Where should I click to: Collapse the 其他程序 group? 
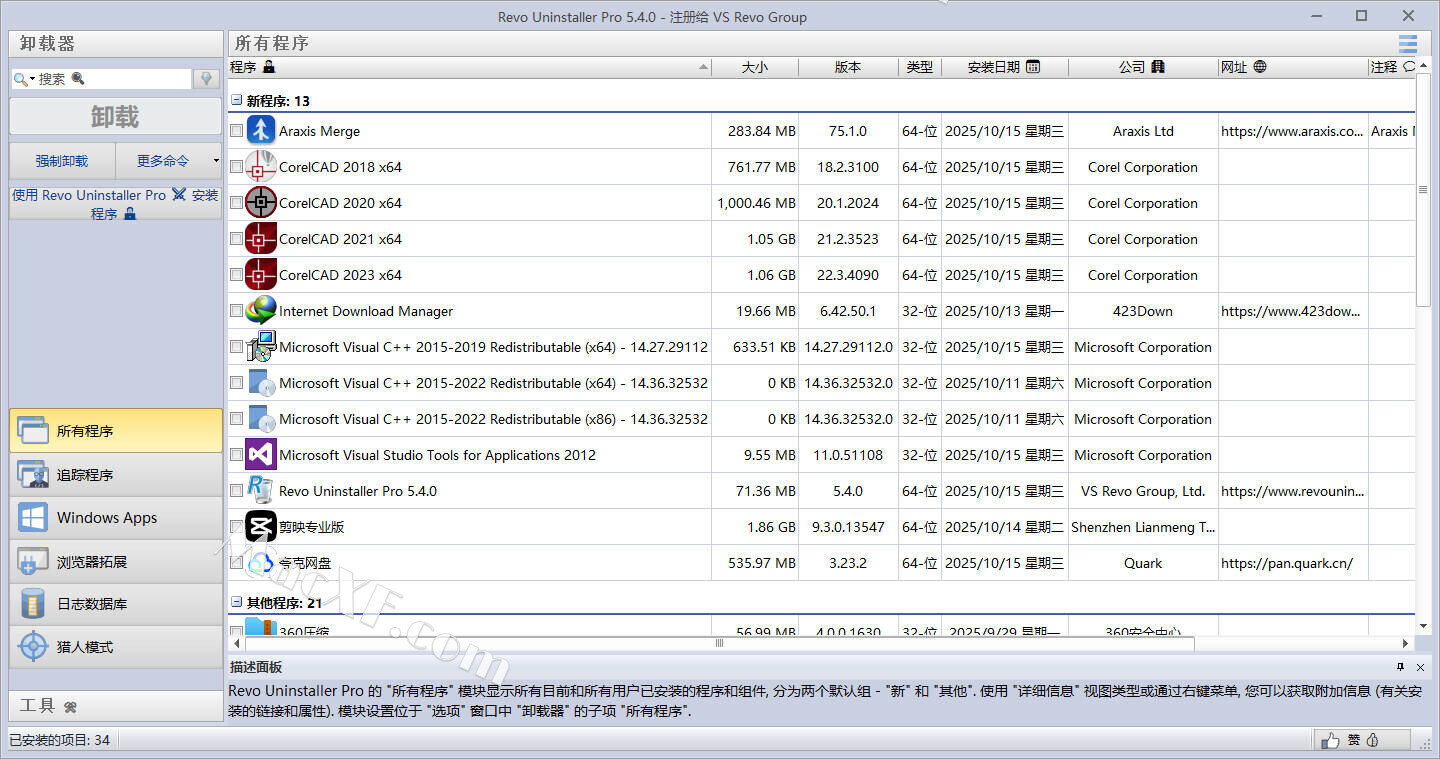pos(237,603)
